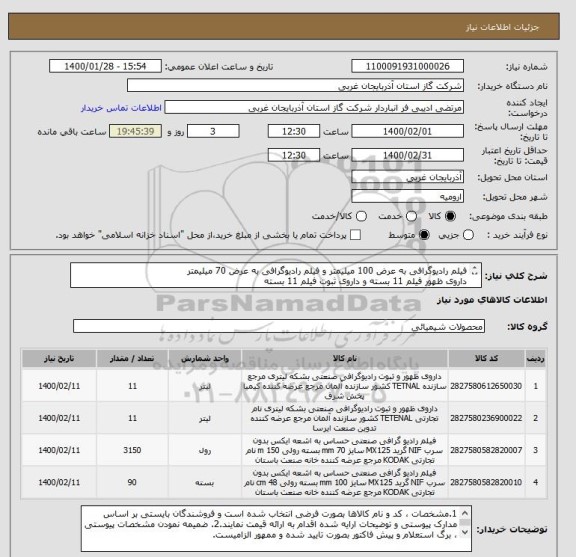Click the واحد شمارش column header

tap(205, 359)
